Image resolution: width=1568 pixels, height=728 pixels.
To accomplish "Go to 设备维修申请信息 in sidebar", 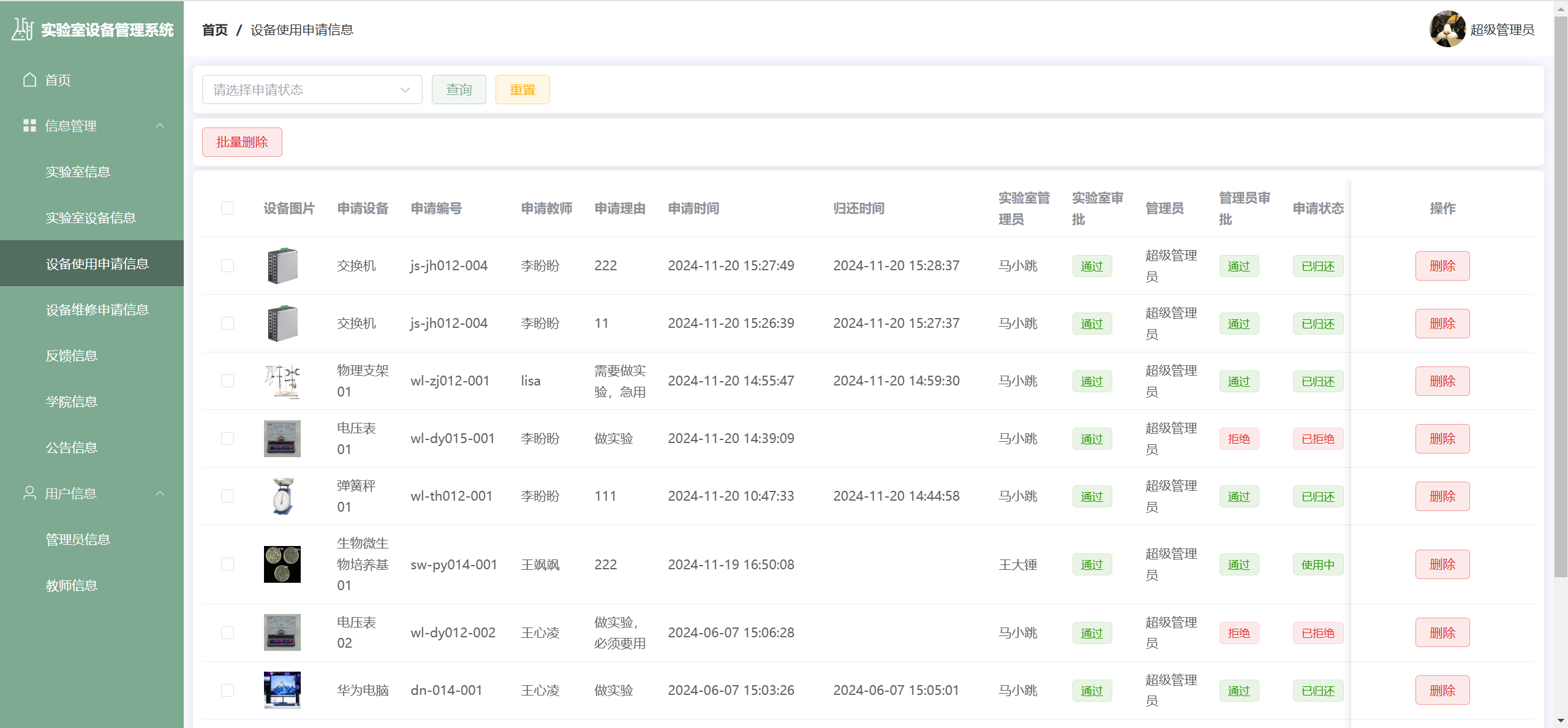I will 97,309.
